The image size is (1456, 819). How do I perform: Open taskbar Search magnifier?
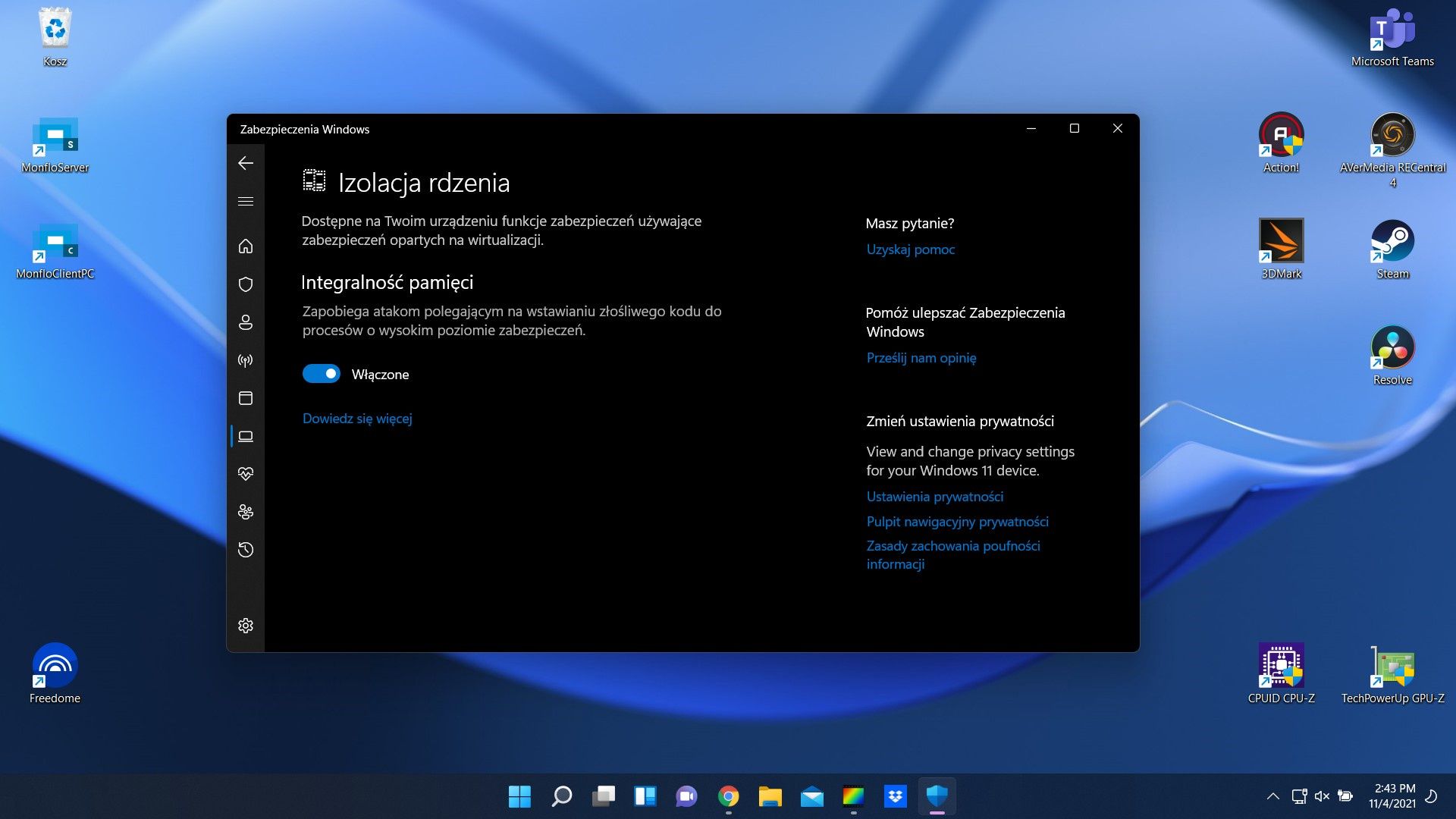click(561, 796)
